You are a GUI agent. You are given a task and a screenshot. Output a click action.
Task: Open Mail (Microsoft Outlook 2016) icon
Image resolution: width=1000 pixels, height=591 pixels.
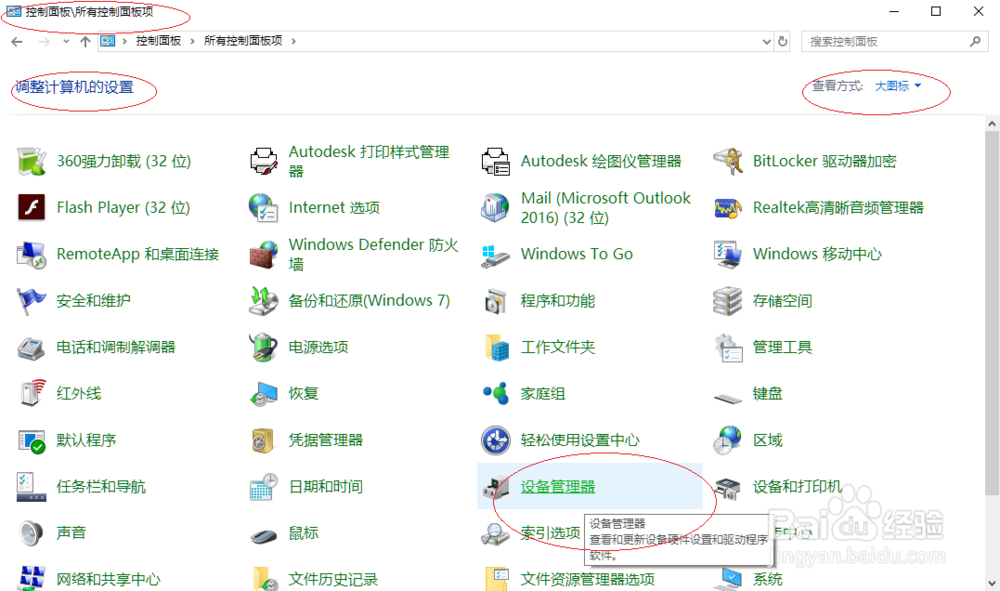[x=496, y=208]
